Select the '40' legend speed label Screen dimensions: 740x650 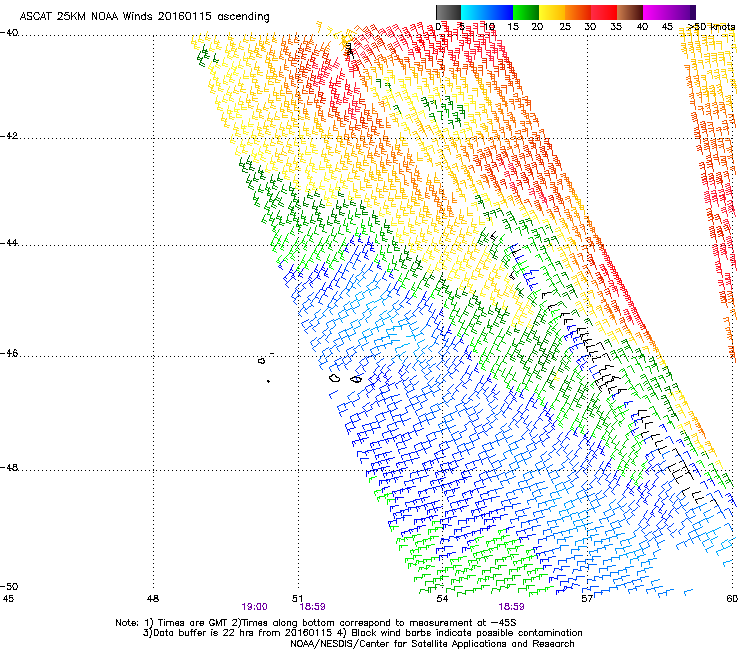tap(642, 27)
